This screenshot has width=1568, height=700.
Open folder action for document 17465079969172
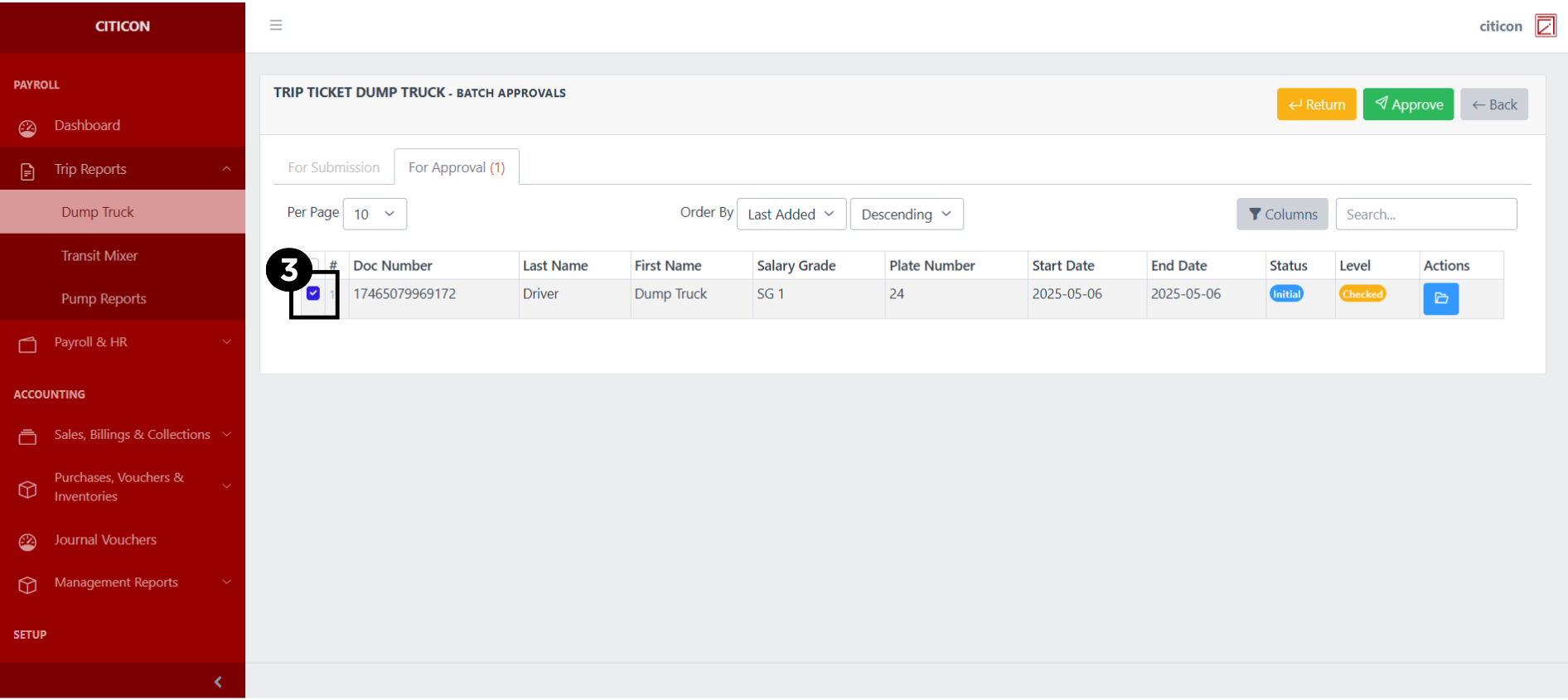[1440, 298]
